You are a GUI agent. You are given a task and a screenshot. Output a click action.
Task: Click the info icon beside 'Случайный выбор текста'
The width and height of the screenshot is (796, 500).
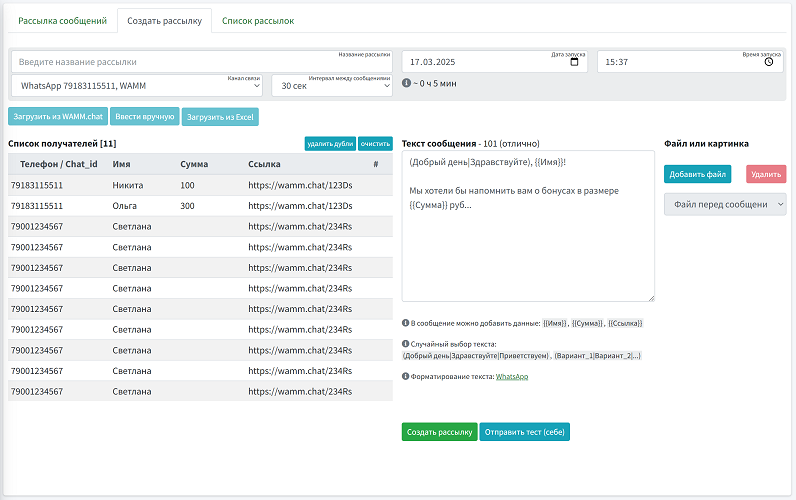click(x=406, y=343)
